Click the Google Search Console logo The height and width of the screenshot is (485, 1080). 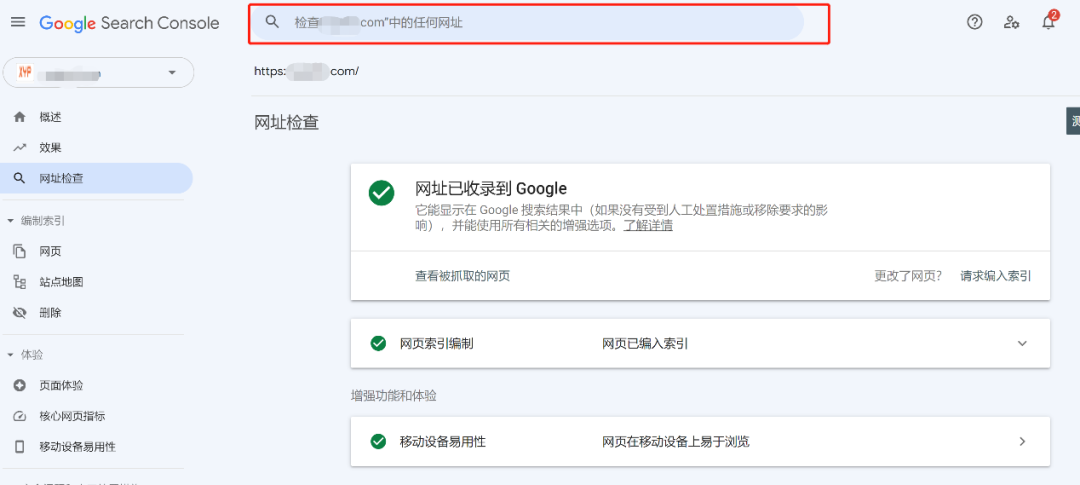click(x=129, y=23)
